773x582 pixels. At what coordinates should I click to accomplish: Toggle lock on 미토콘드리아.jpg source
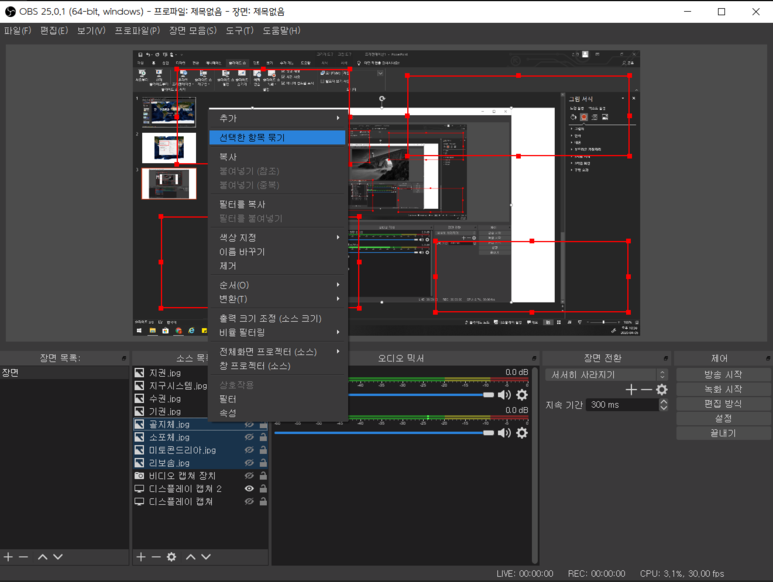pos(263,450)
